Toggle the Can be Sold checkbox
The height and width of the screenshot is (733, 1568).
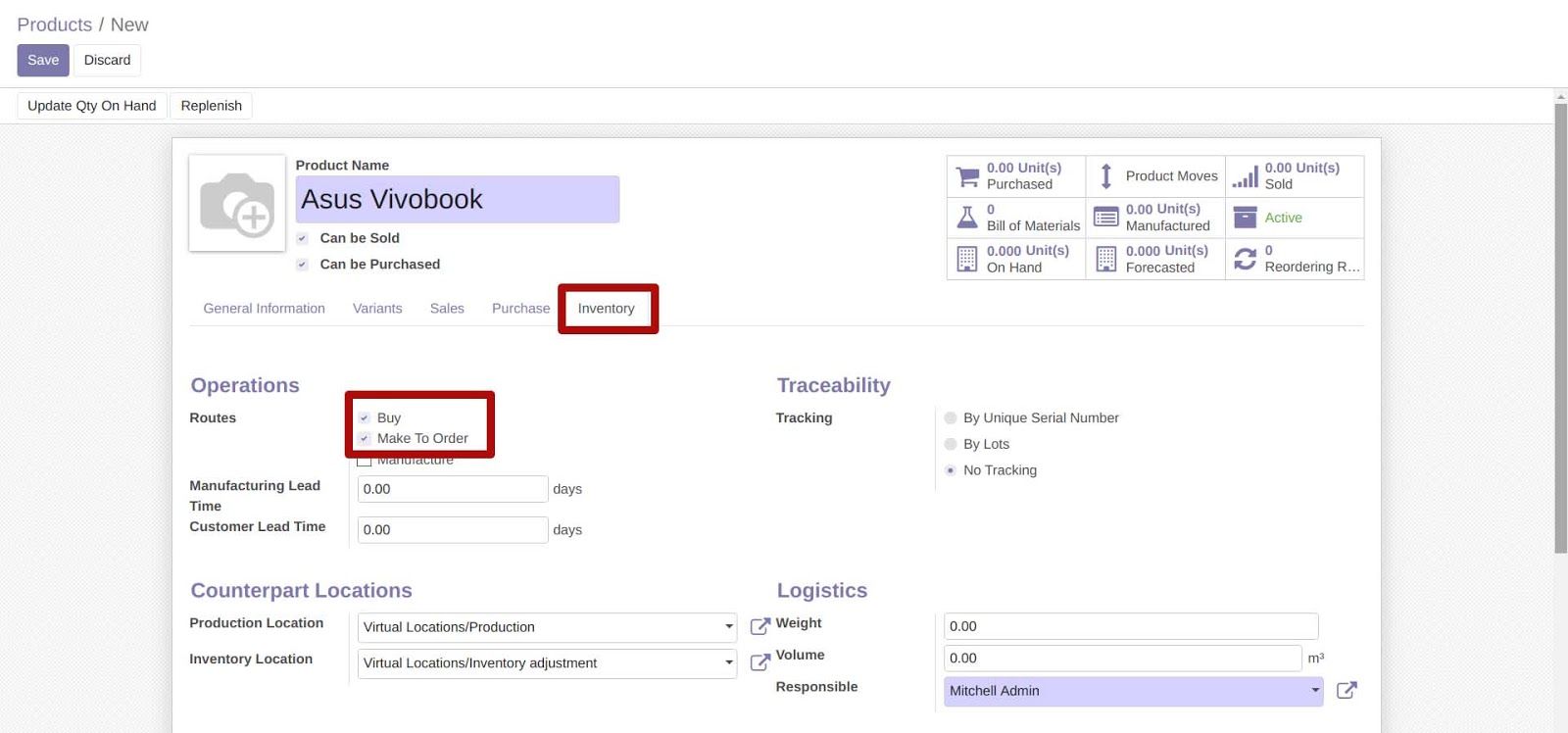tap(302, 238)
